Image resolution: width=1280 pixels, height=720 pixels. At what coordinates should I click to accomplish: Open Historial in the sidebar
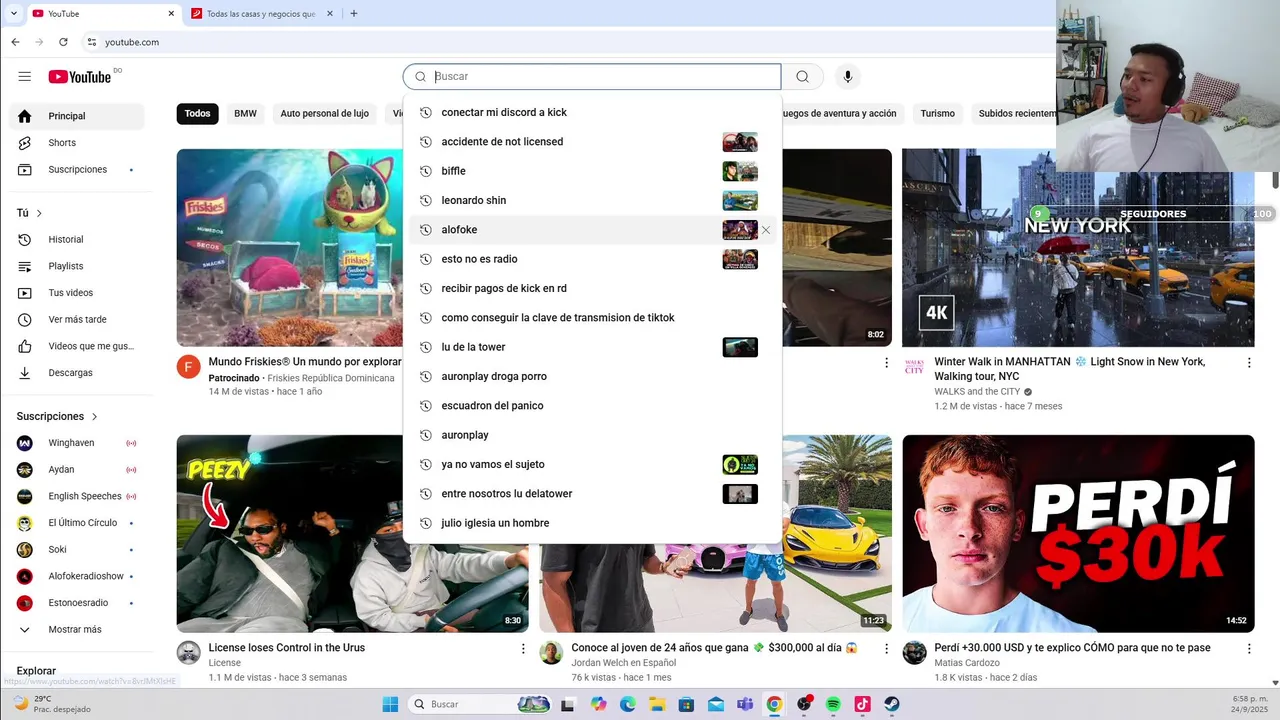coord(76,240)
